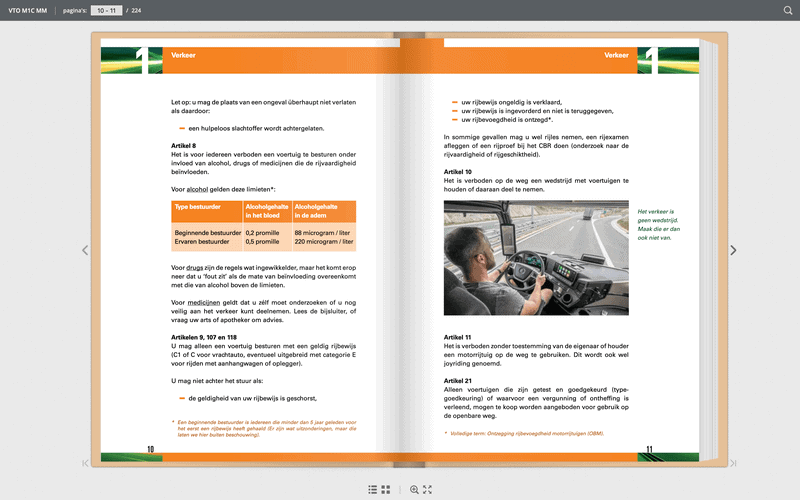The width and height of the screenshot is (800, 500).
Task: Click the underlined word drugs on page 10
Action: tap(194, 268)
